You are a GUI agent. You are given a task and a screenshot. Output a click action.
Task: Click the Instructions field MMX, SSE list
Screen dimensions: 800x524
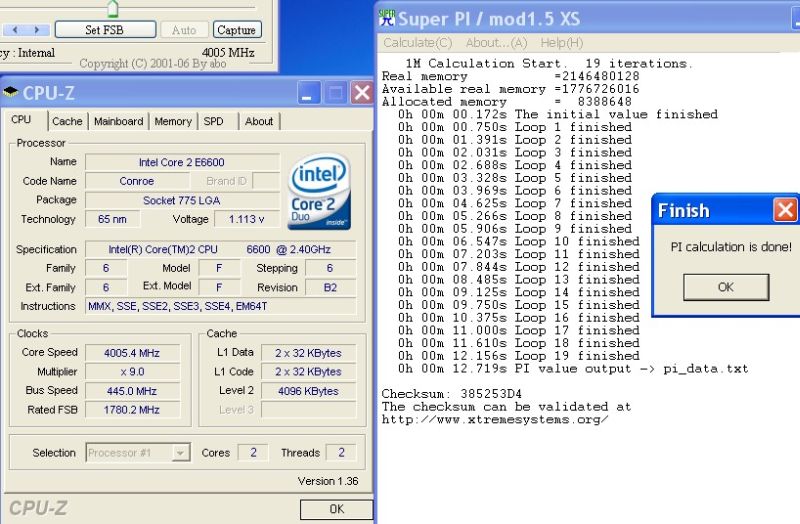[220, 306]
